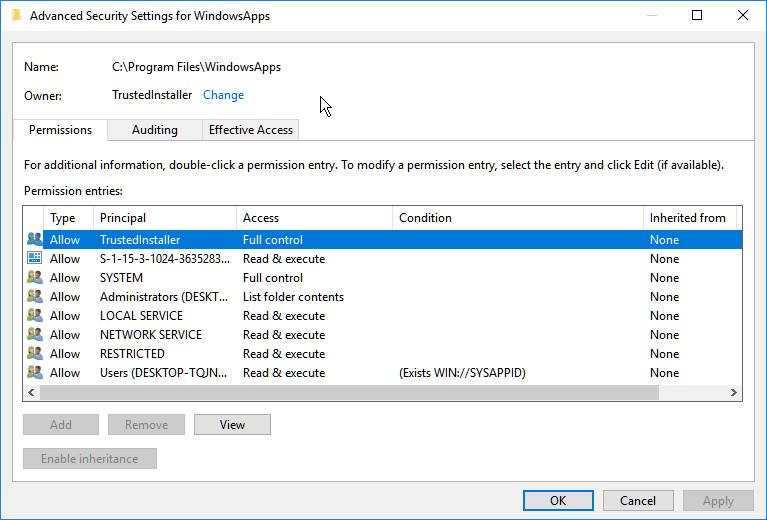Click the folder icon in title bar
The width and height of the screenshot is (767, 520).
point(16,16)
